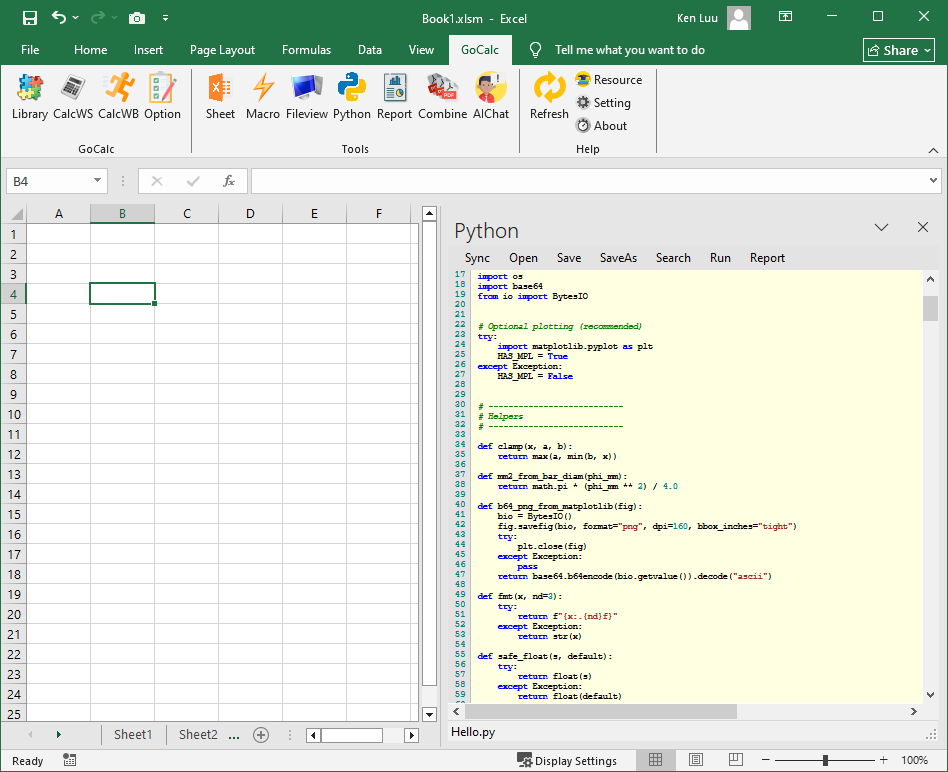Click the Ken Luu account avatar
This screenshot has height=772, width=948.
pyautogui.click(x=739, y=18)
